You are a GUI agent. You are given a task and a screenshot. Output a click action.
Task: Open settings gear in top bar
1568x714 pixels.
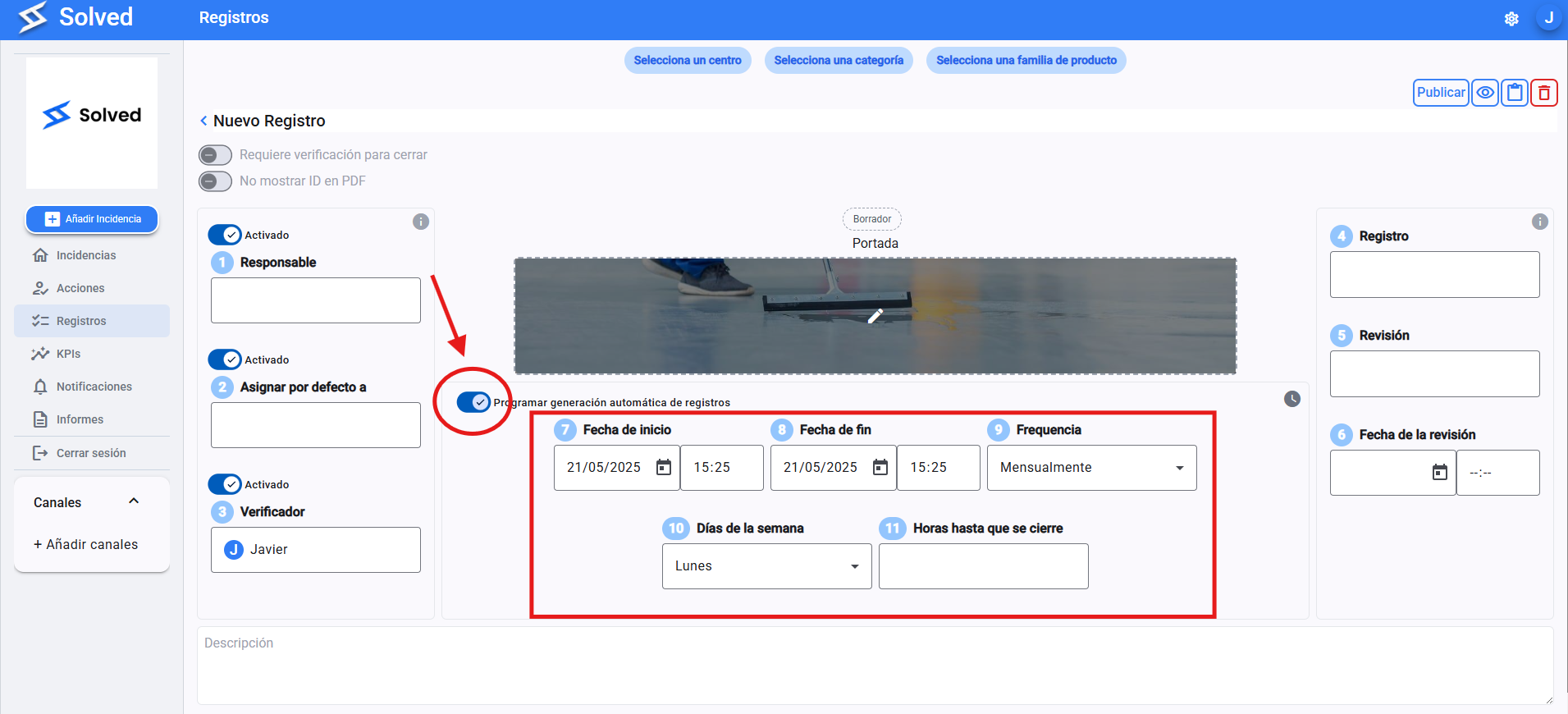(1511, 19)
